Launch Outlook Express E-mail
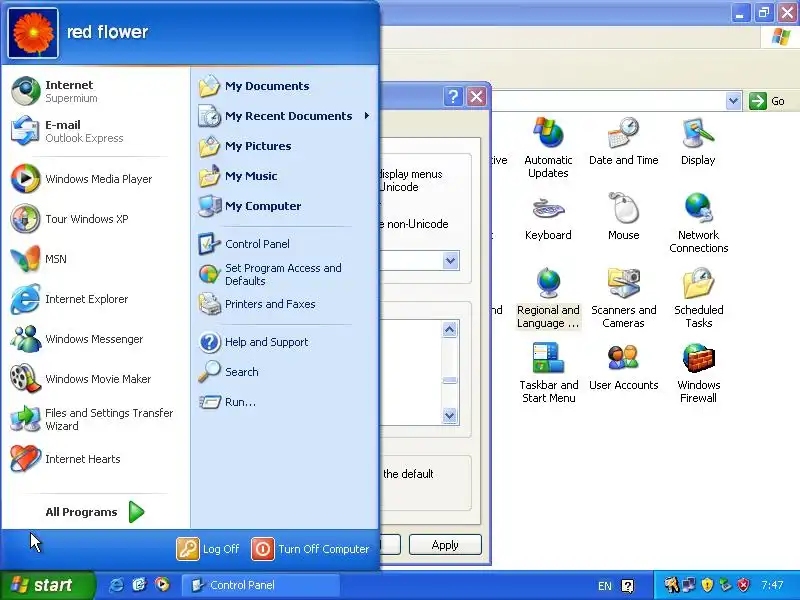This screenshot has width=800, height=600. coord(95,131)
